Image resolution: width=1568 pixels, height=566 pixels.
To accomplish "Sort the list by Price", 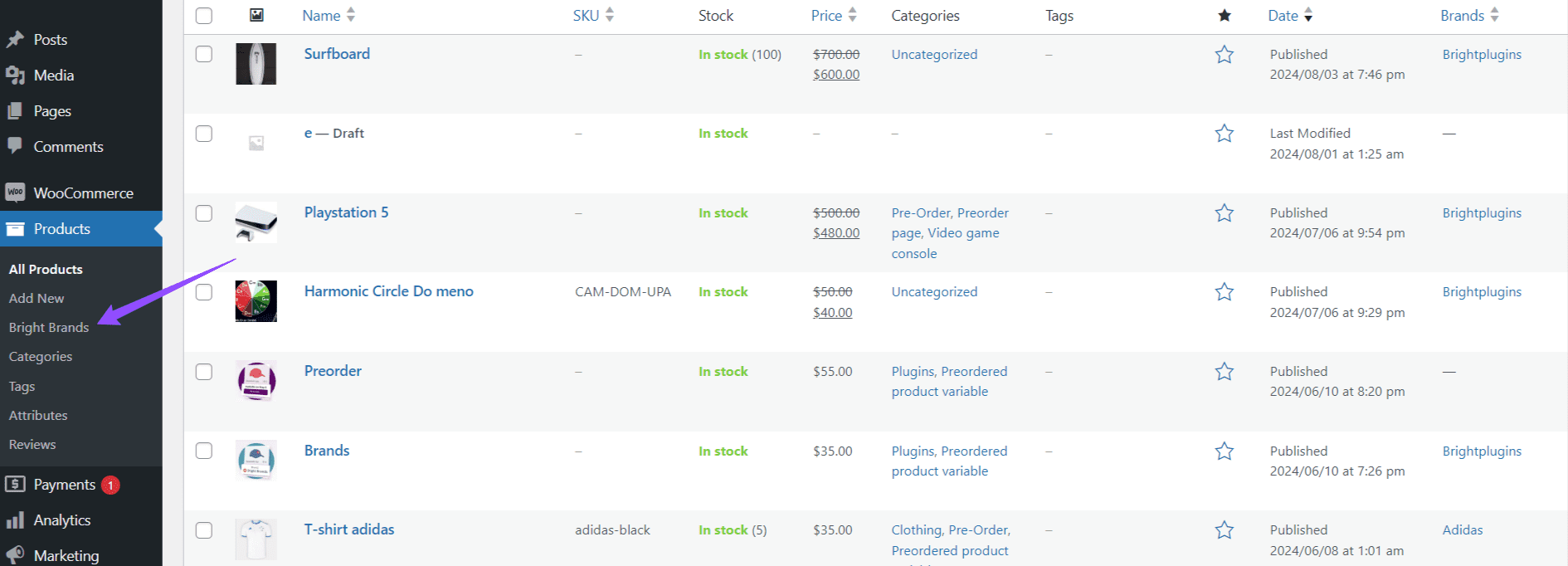I will click(826, 15).
